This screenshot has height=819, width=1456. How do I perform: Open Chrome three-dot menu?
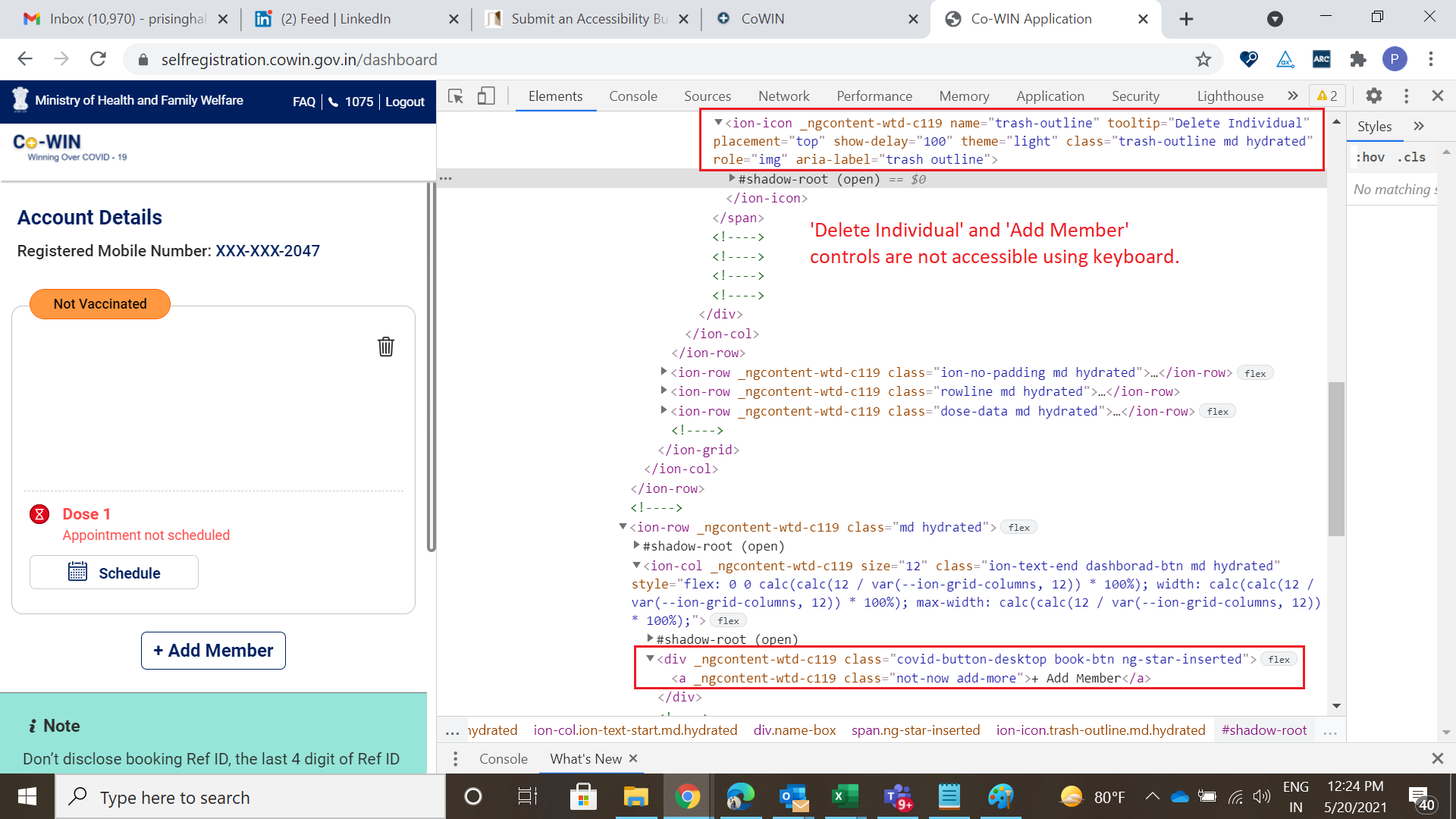tap(1431, 59)
